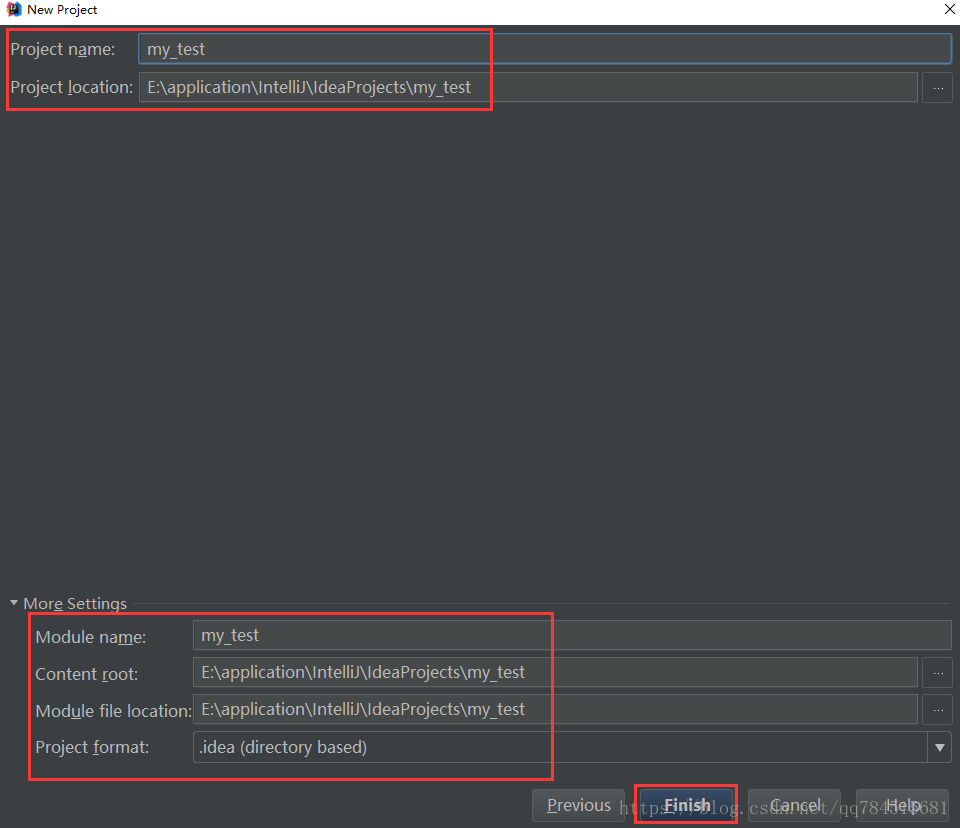Click the IntelliJ IDEA logo in title bar
The image size is (960, 828).
(x=13, y=9)
